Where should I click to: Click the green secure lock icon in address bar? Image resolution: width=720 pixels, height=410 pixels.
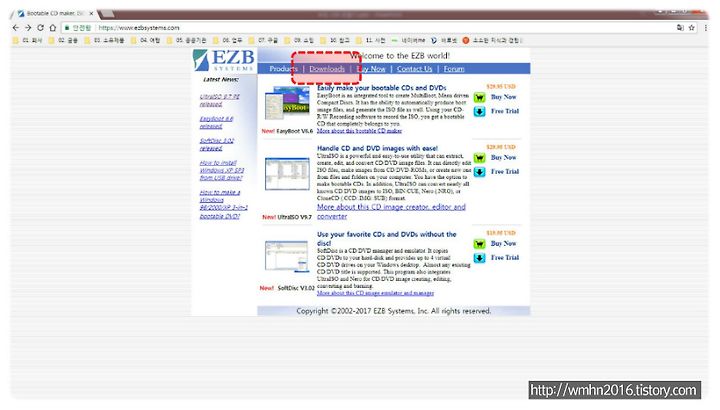[67, 28]
